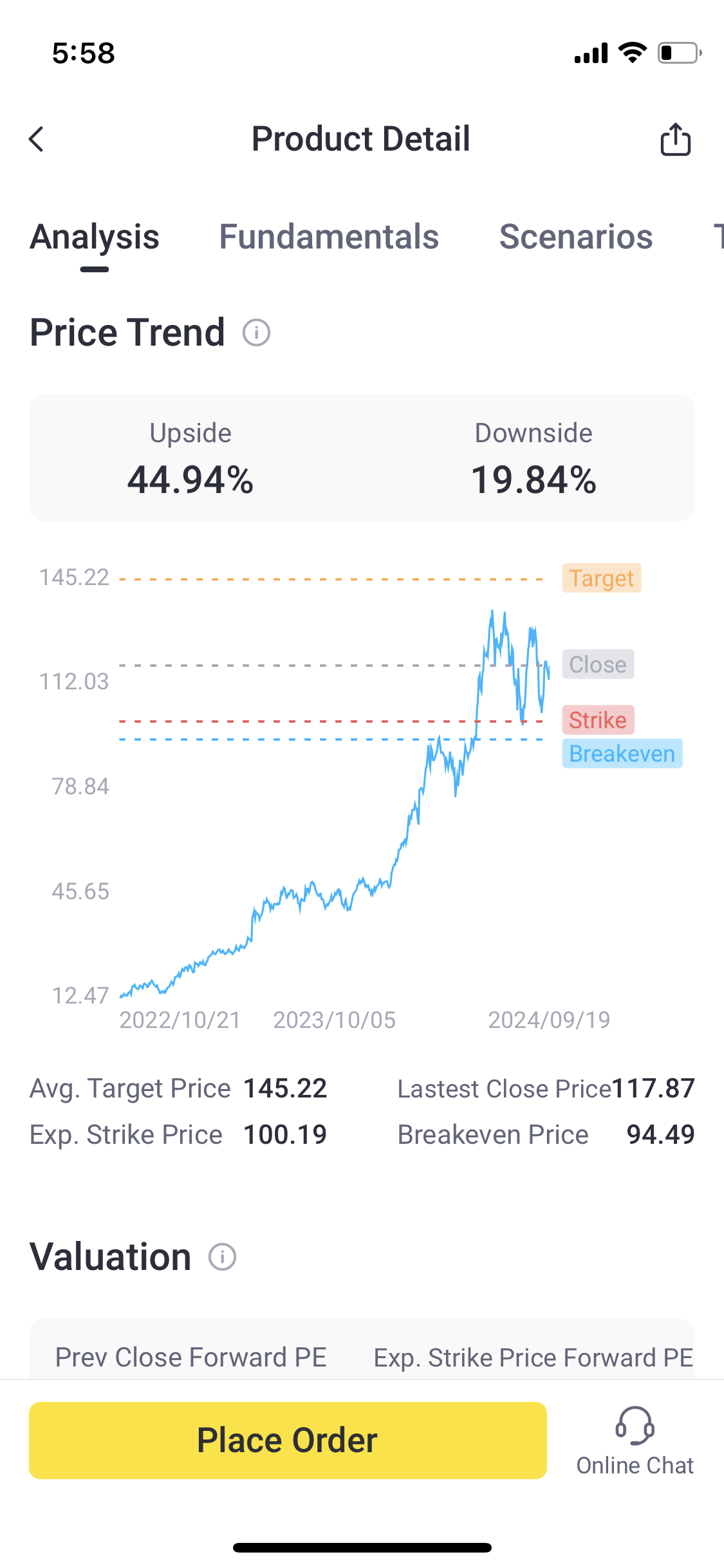
Task: Tap the back arrow icon
Action: [x=37, y=139]
